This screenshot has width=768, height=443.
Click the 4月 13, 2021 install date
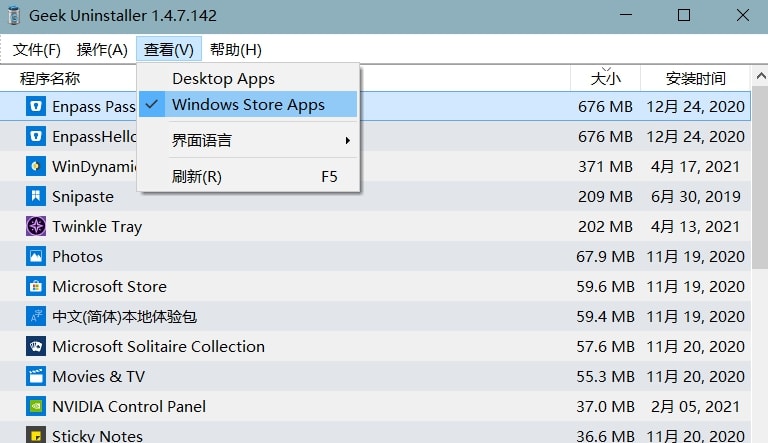tap(695, 226)
